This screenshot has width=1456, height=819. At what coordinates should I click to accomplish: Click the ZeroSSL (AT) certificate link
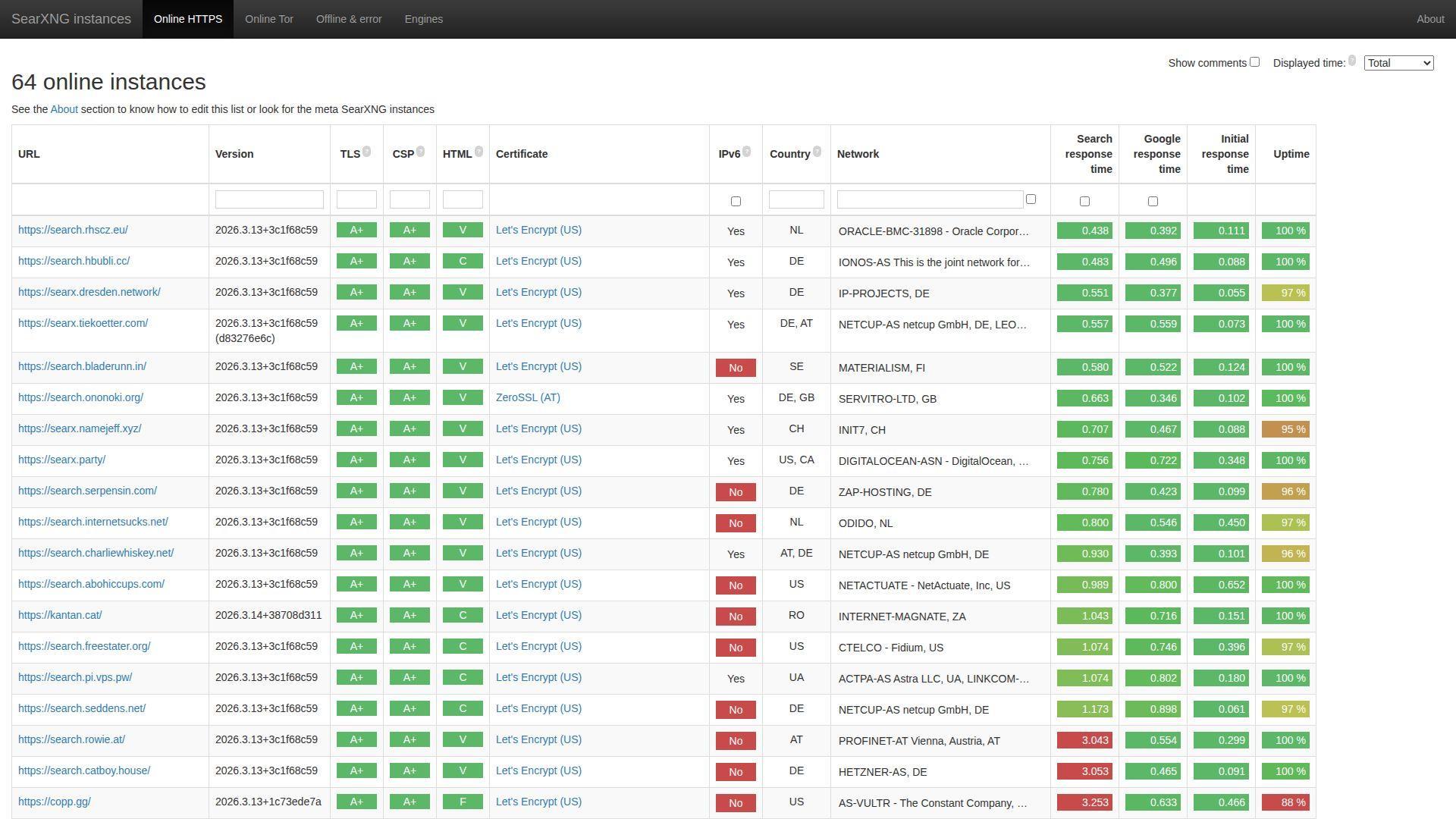[x=528, y=397]
